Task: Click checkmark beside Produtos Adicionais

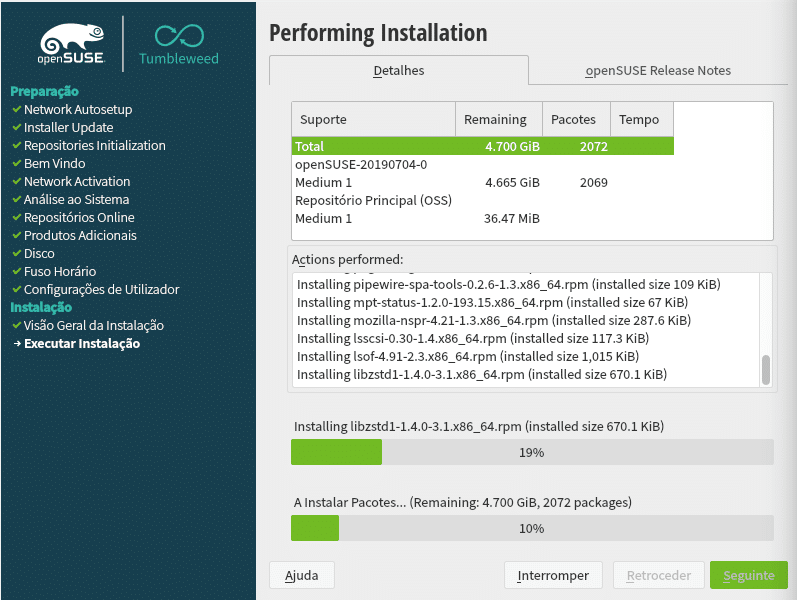Action: [x=17, y=235]
